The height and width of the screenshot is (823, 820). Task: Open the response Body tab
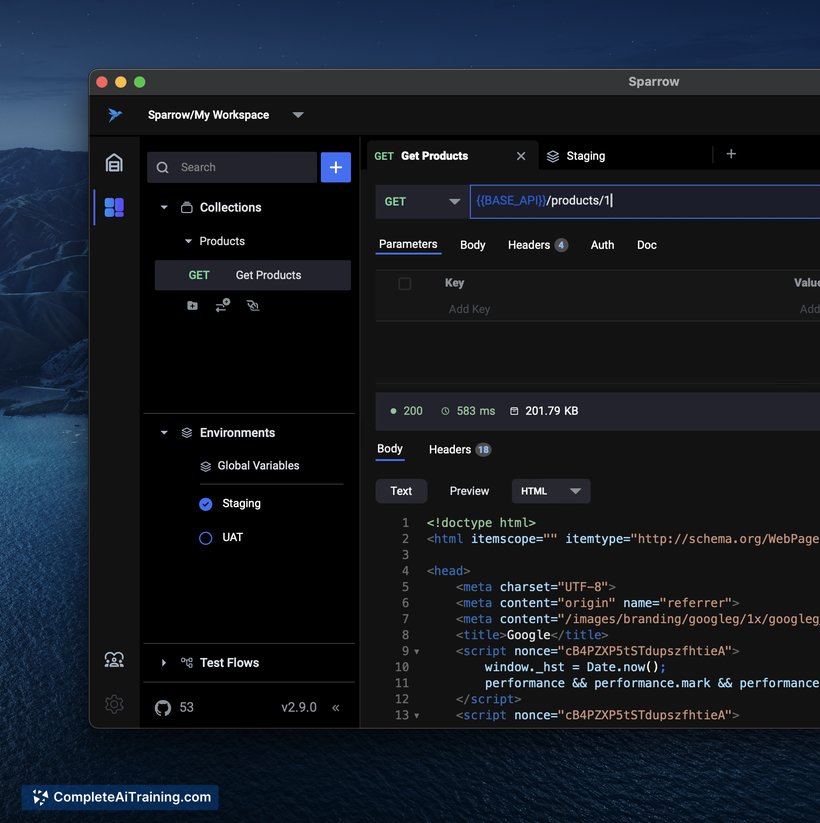[390, 449]
